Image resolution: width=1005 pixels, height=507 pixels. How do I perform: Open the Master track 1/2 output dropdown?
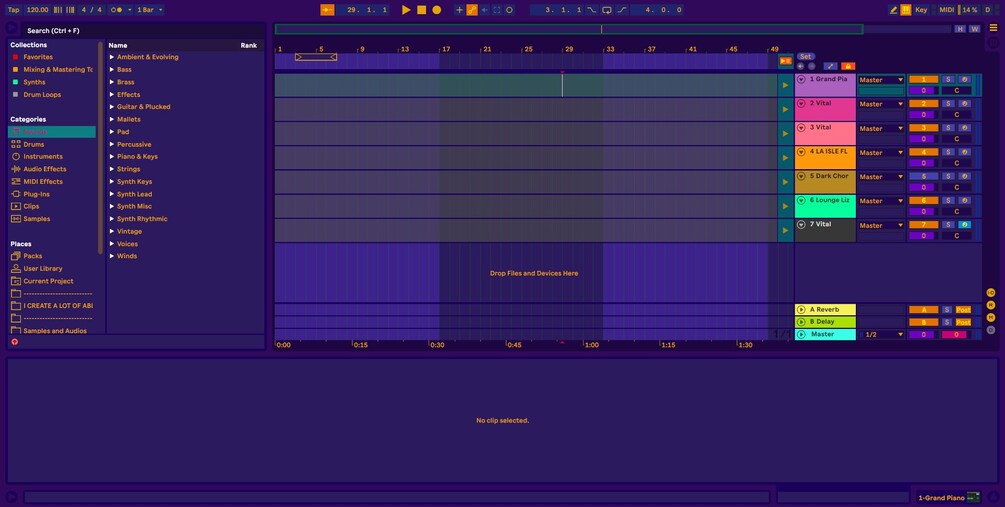(x=883, y=335)
